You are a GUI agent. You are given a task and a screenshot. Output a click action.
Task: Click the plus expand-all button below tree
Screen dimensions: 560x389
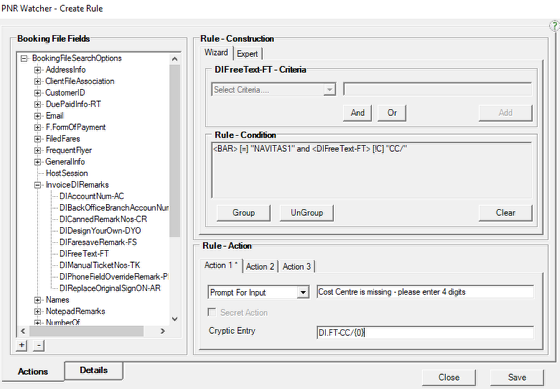(x=22, y=345)
